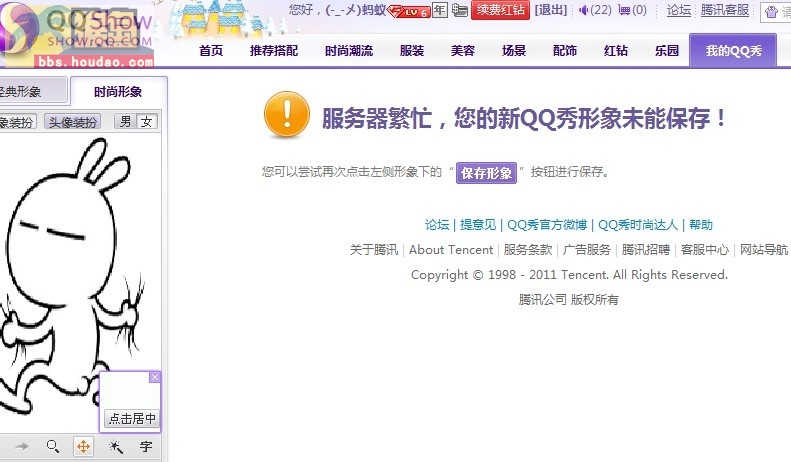Open 关于腾讯 footer link
This screenshot has height=462, width=791.
pyautogui.click(x=374, y=250)
